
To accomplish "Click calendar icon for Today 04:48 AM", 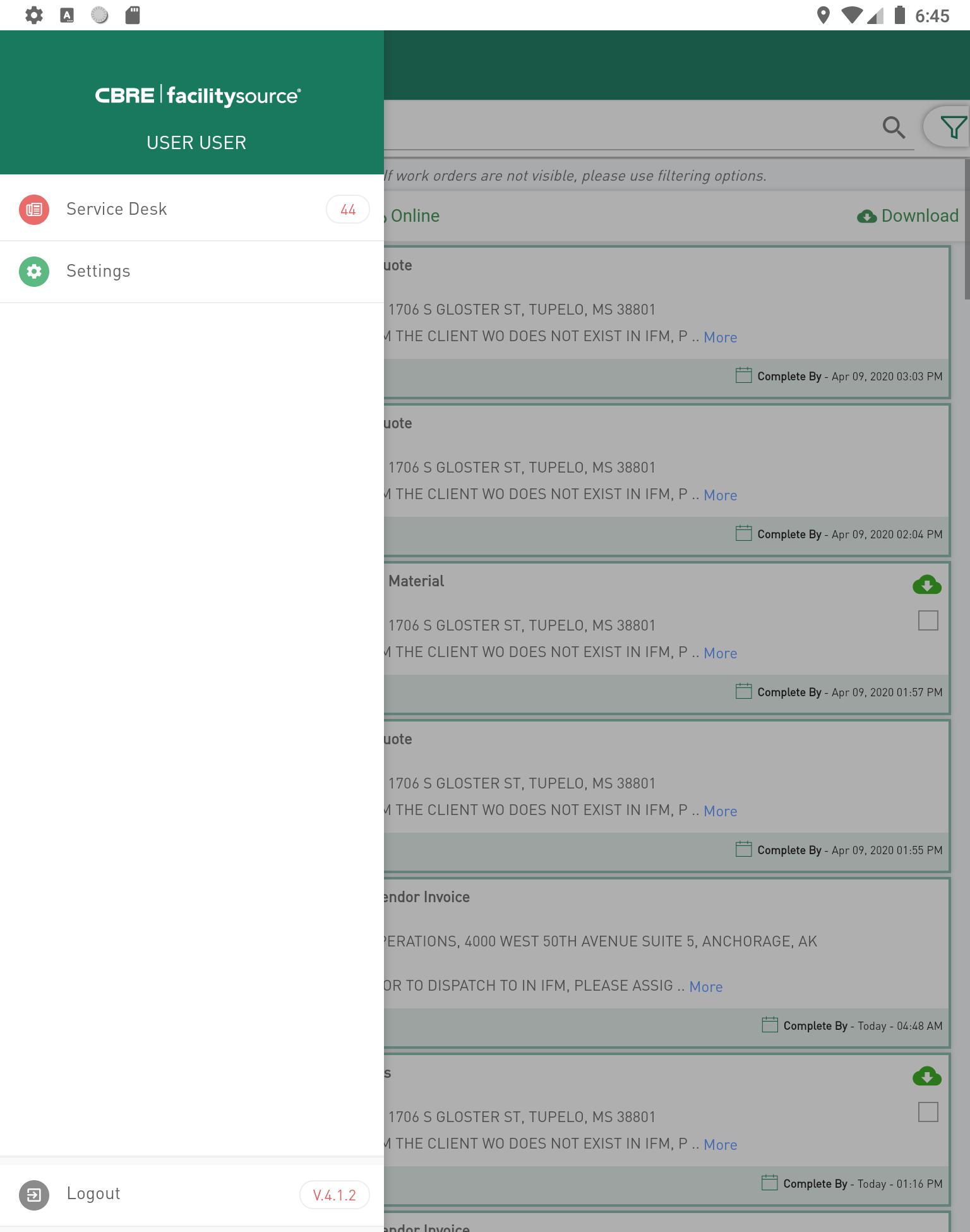I will tap(770, 1025).
